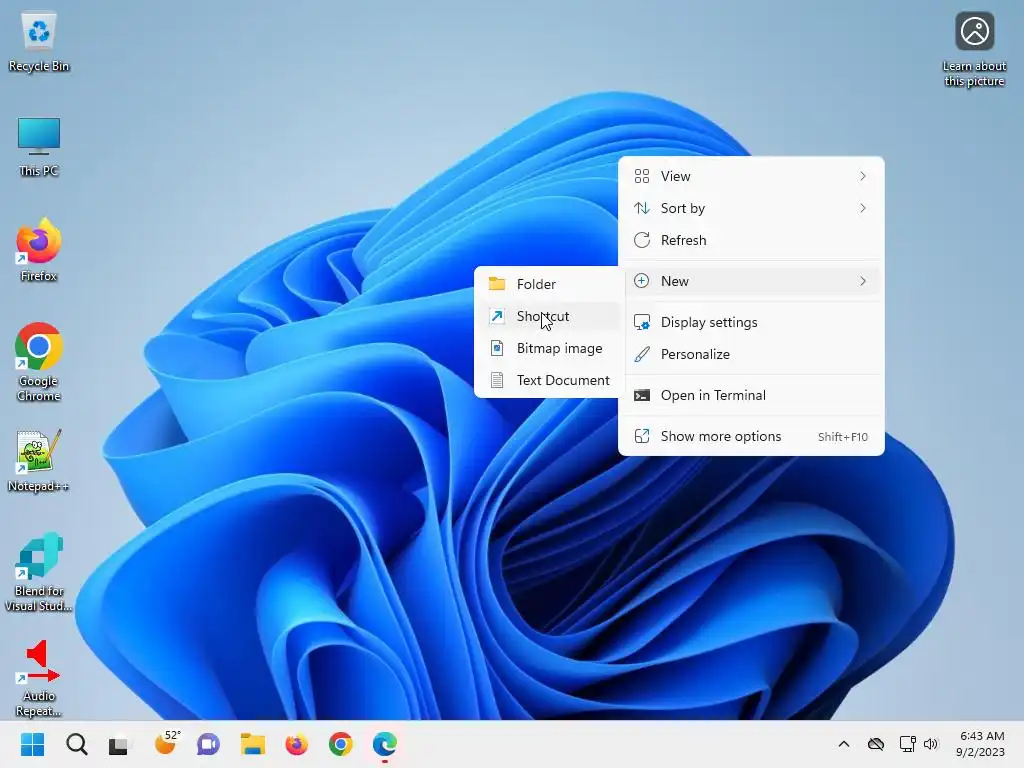Screen dimensions: 1024x768
Task: Select Blend for Visual Studio shortcut
Action: coord(39,573)
